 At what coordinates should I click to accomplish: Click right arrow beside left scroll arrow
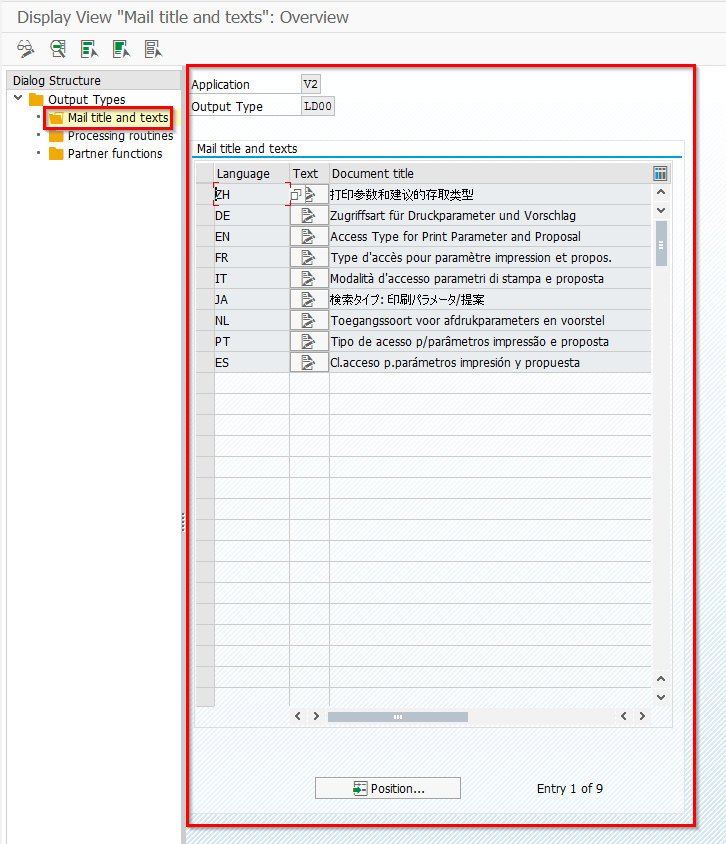(316, 716)
